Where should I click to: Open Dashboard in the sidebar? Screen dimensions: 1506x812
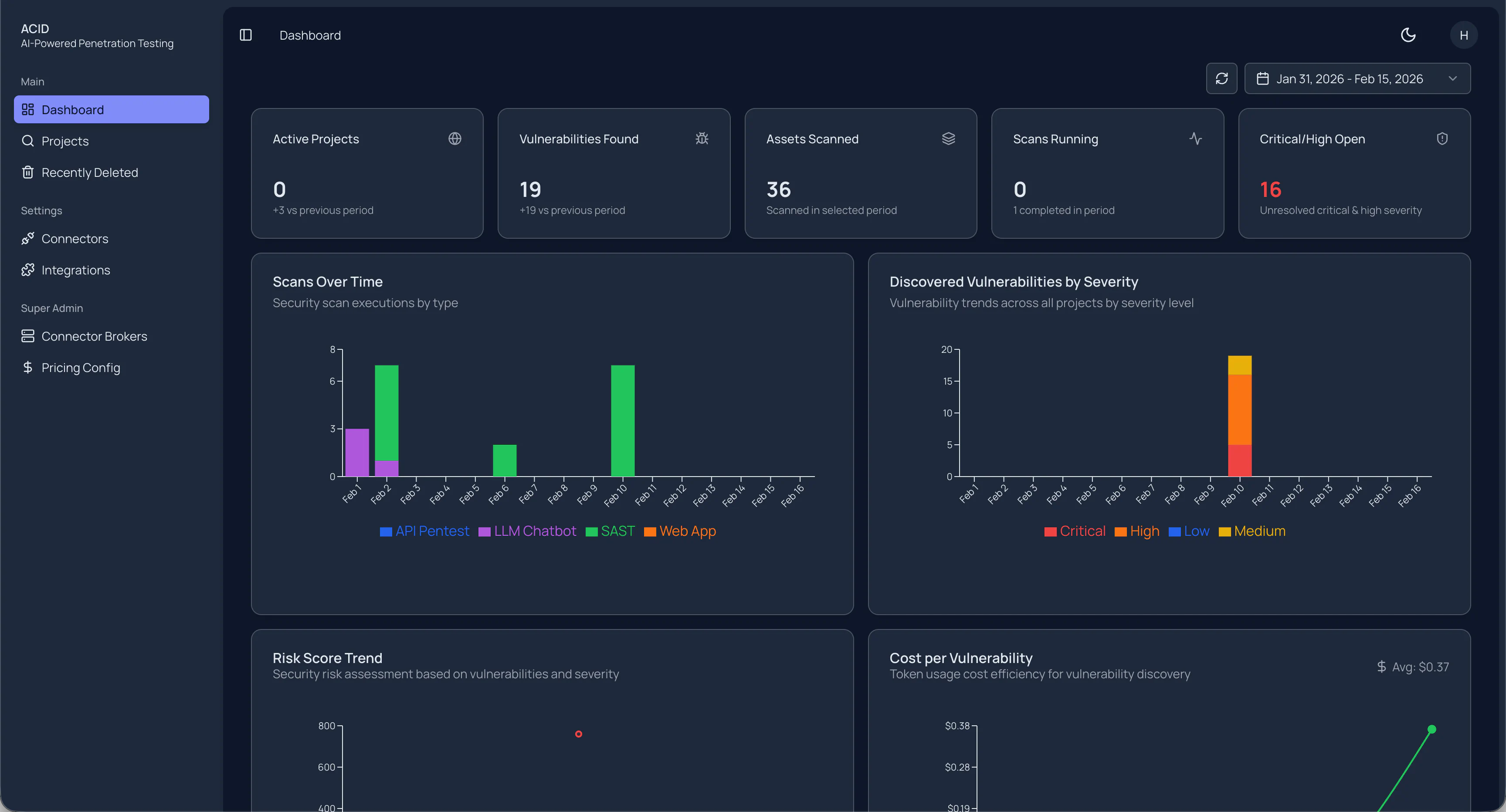(x=112, y=109)
